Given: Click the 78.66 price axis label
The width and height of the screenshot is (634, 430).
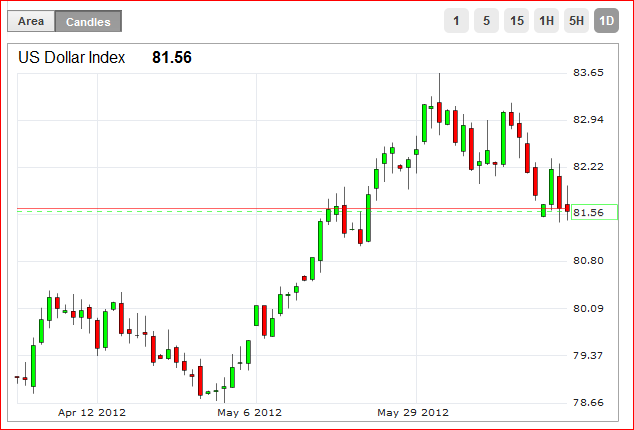Looking at the screenshot, I should pyautogui.click(x=588, y=402).
